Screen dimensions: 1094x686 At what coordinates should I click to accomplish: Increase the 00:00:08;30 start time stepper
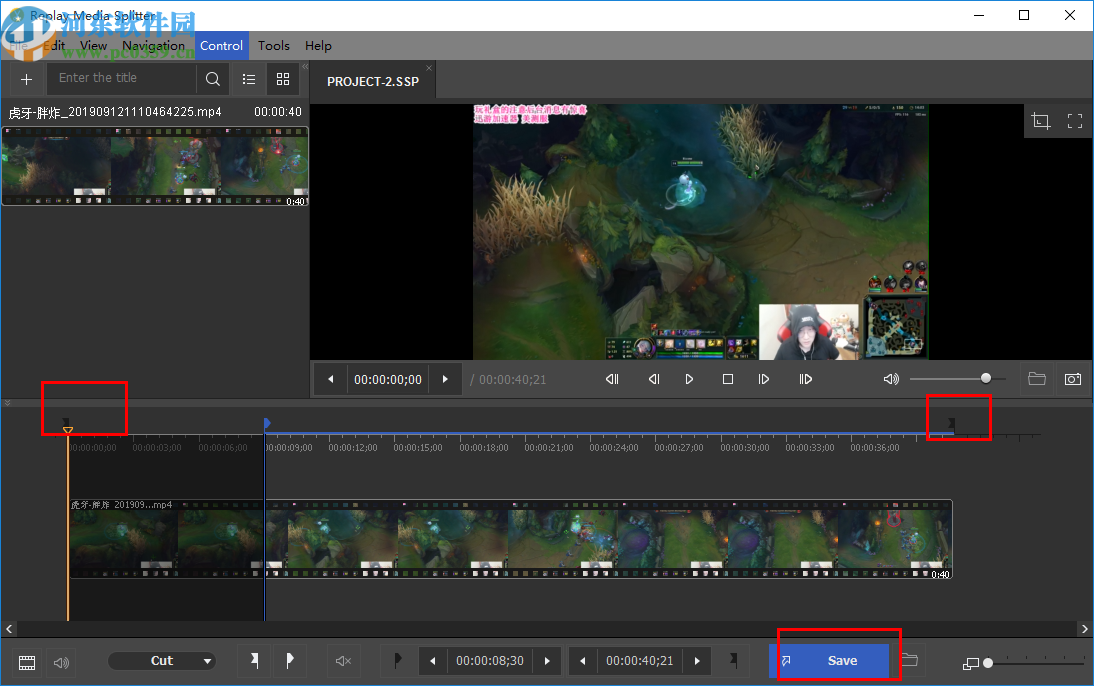tap(547, 661)
